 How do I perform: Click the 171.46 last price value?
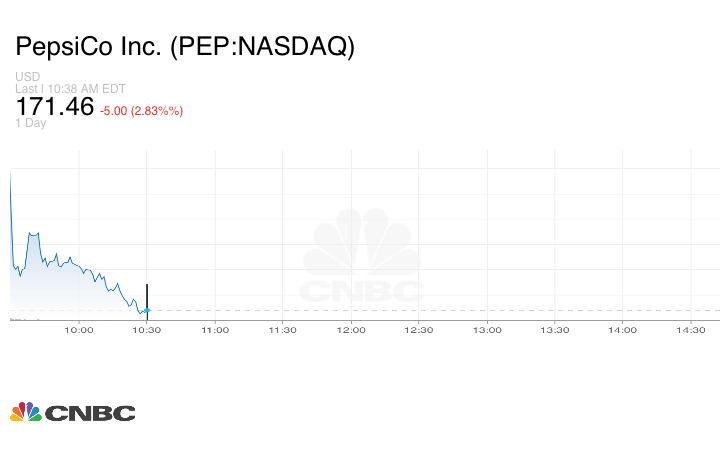pyautogui.click(x=55, y=106)
